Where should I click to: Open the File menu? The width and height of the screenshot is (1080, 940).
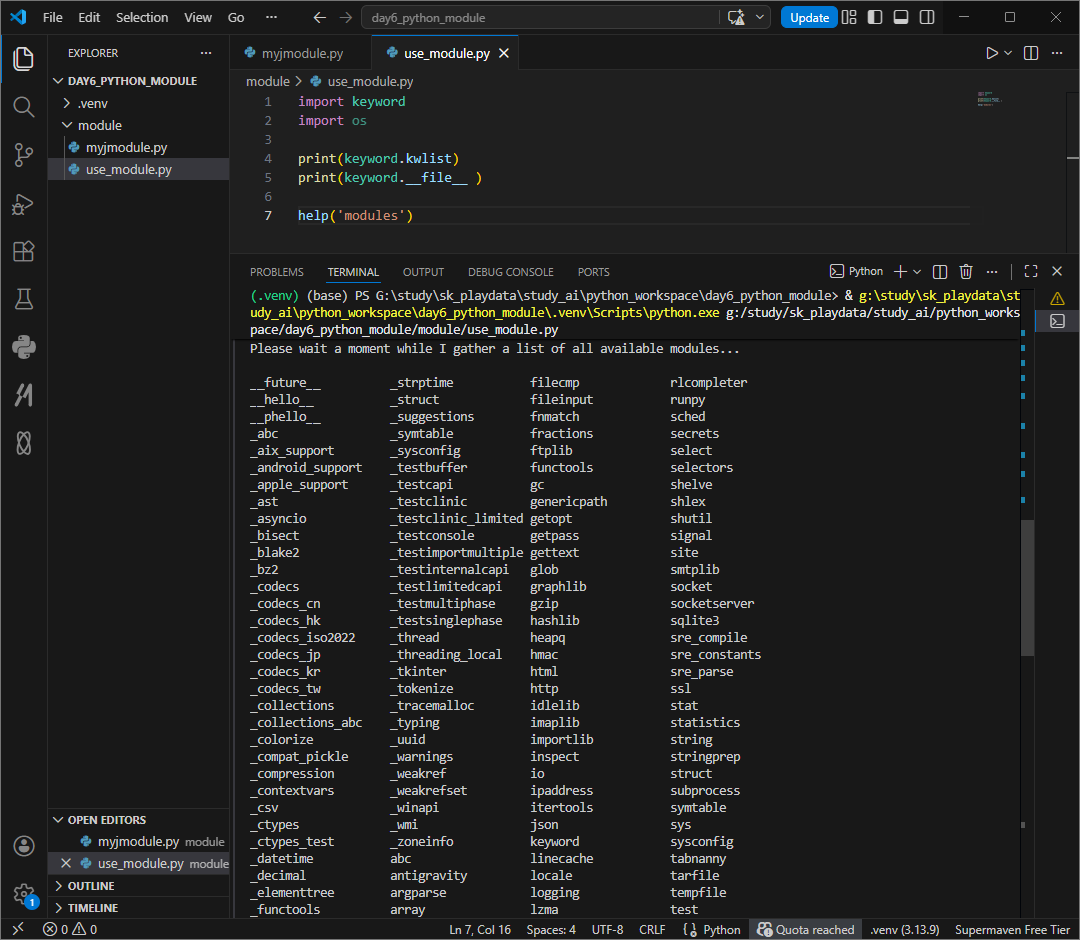tap(52, 17)
